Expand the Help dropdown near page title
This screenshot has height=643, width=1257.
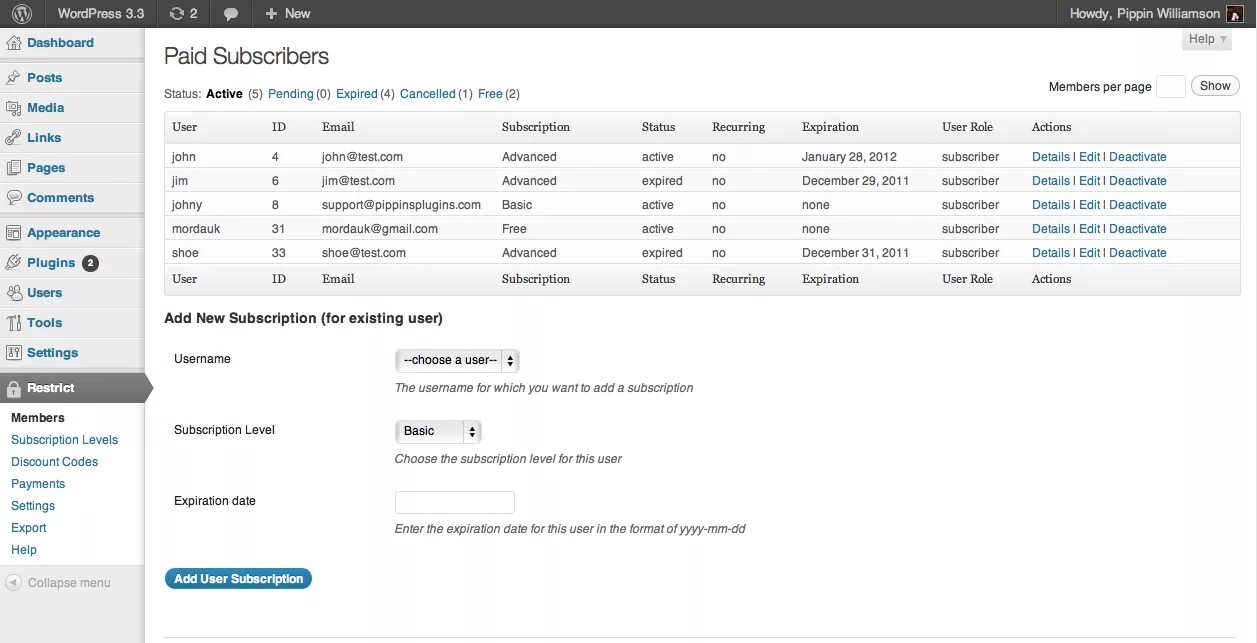[1205, 39]
